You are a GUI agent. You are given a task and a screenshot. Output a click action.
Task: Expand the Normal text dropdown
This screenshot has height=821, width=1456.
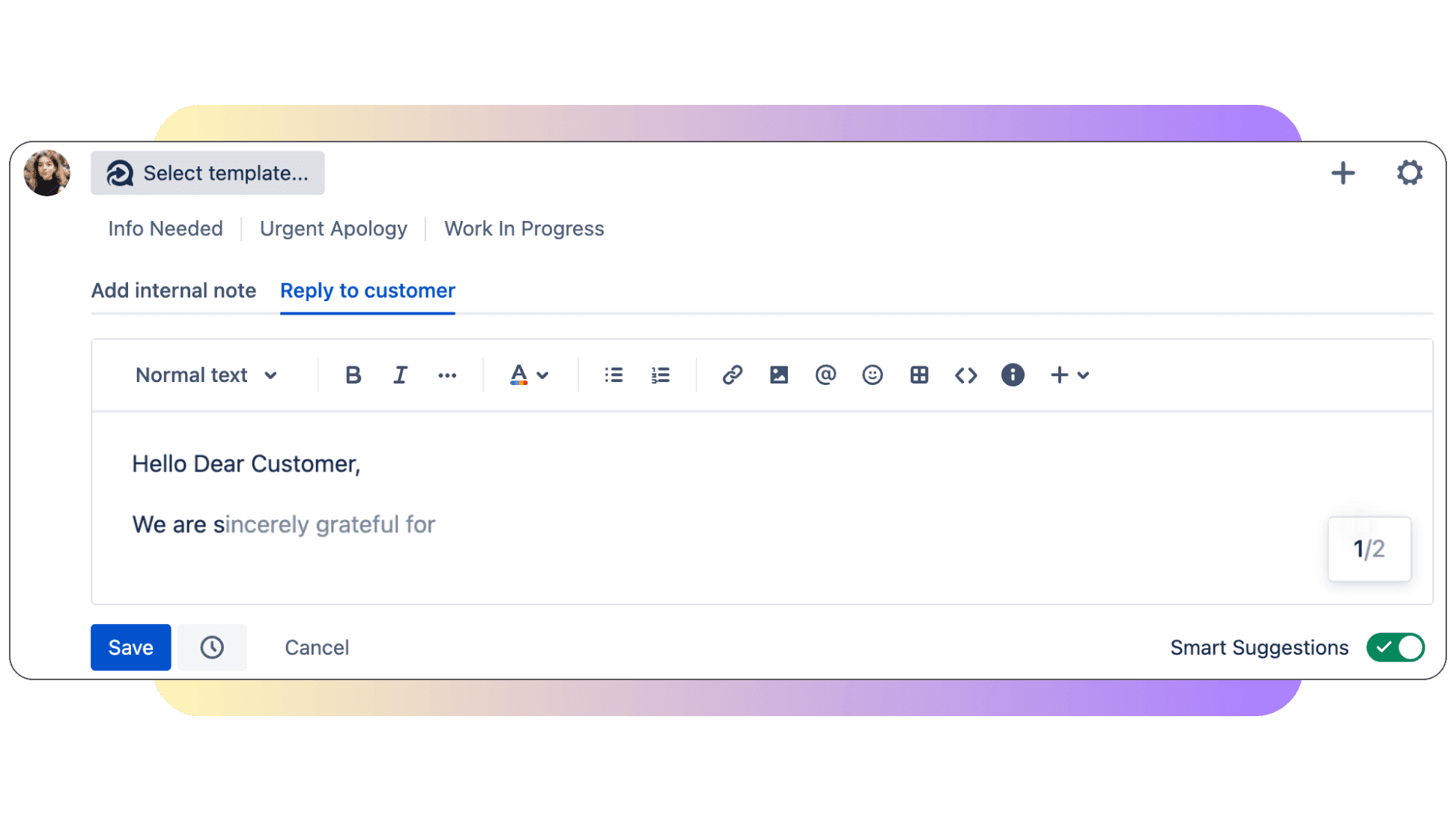pyautogui.click(x=205, y=375)
